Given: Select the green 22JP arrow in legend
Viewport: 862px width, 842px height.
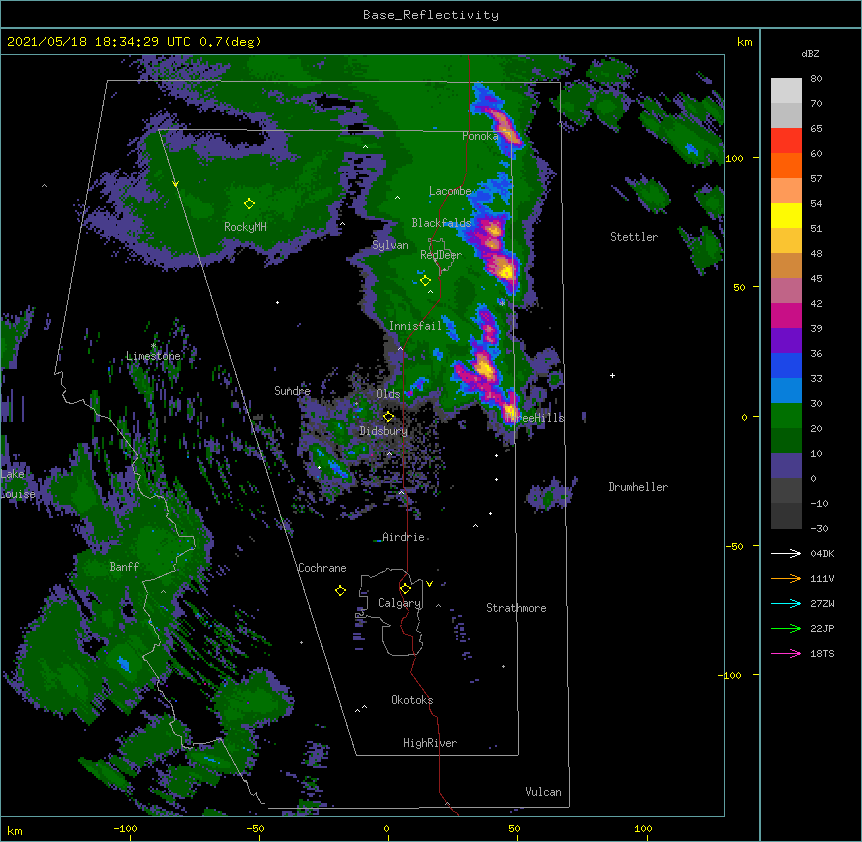Looking at the screenshot, I should coord(786,628).
